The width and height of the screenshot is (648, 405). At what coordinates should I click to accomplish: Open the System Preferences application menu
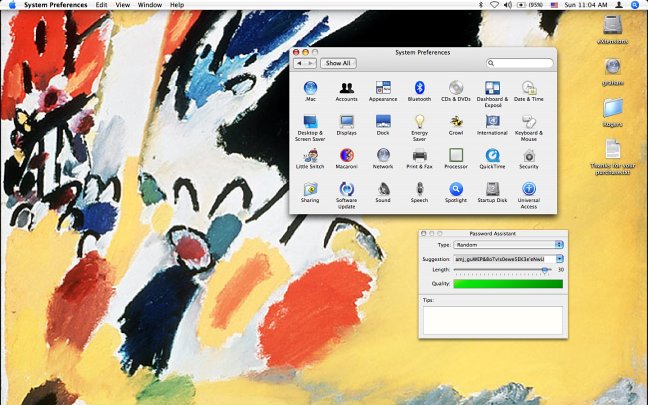click(56, 5)
